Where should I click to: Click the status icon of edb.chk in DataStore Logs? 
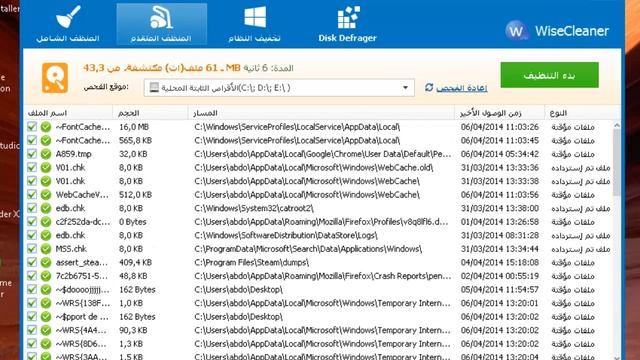46,235
